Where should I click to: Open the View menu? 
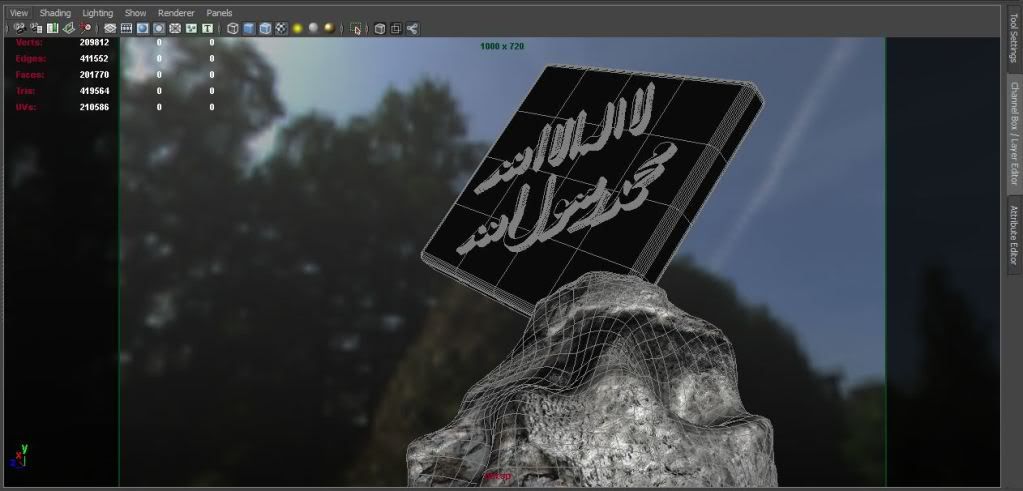click(x=19, y=12)
